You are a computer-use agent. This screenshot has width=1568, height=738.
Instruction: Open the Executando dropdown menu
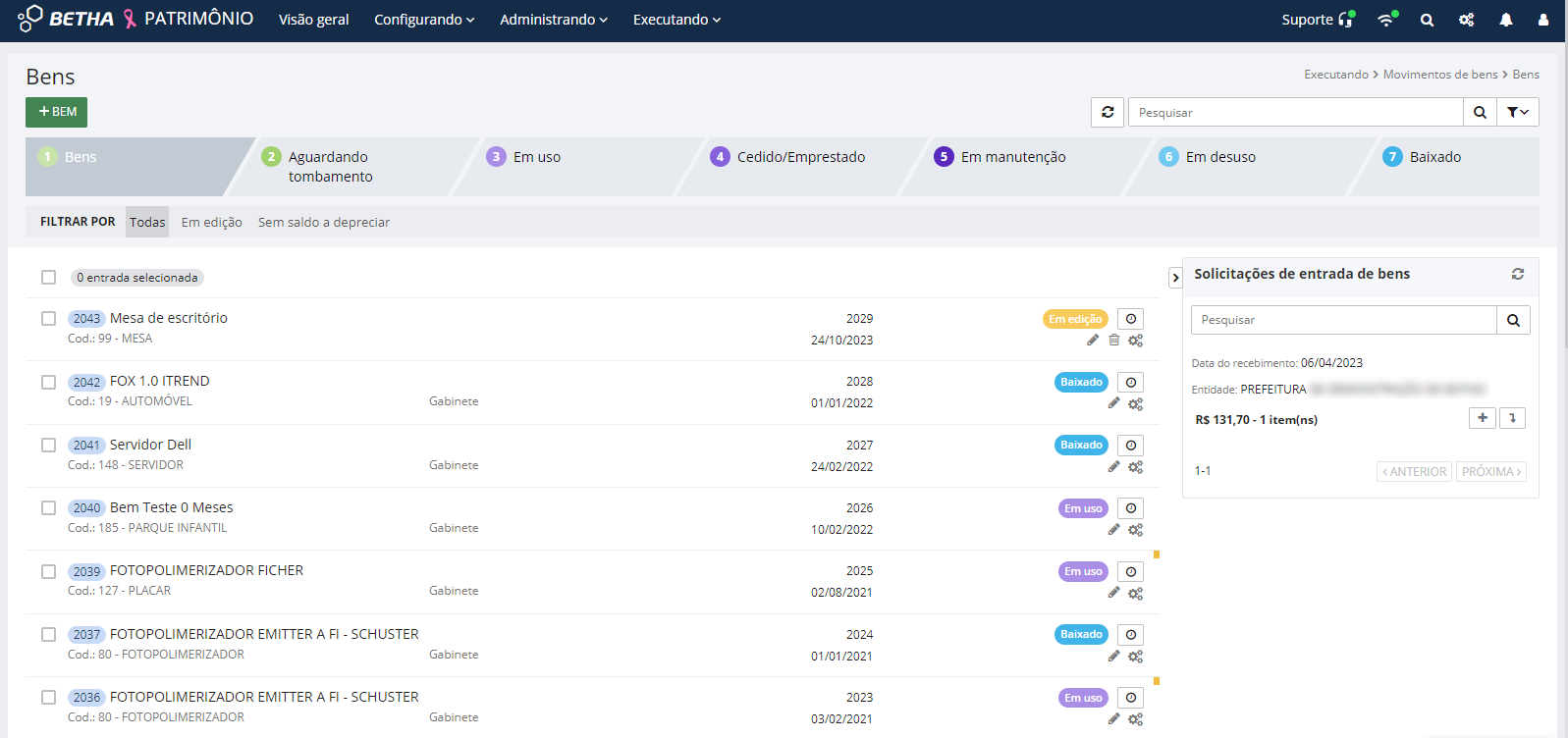tap(676, 20)
